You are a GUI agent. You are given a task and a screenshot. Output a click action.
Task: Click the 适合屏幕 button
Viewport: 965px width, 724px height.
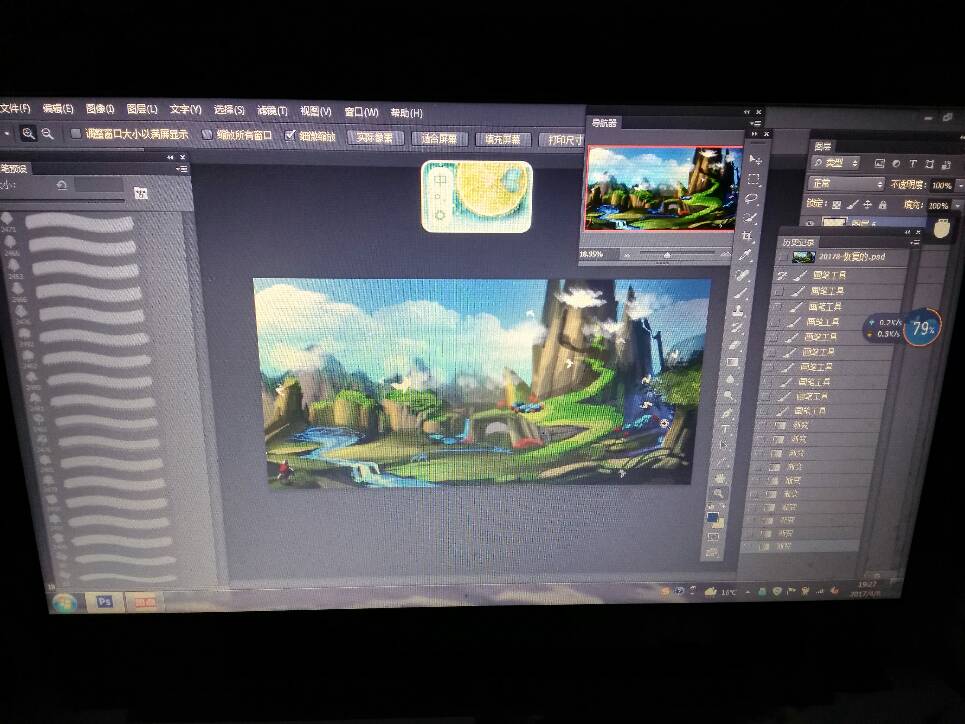439,139
